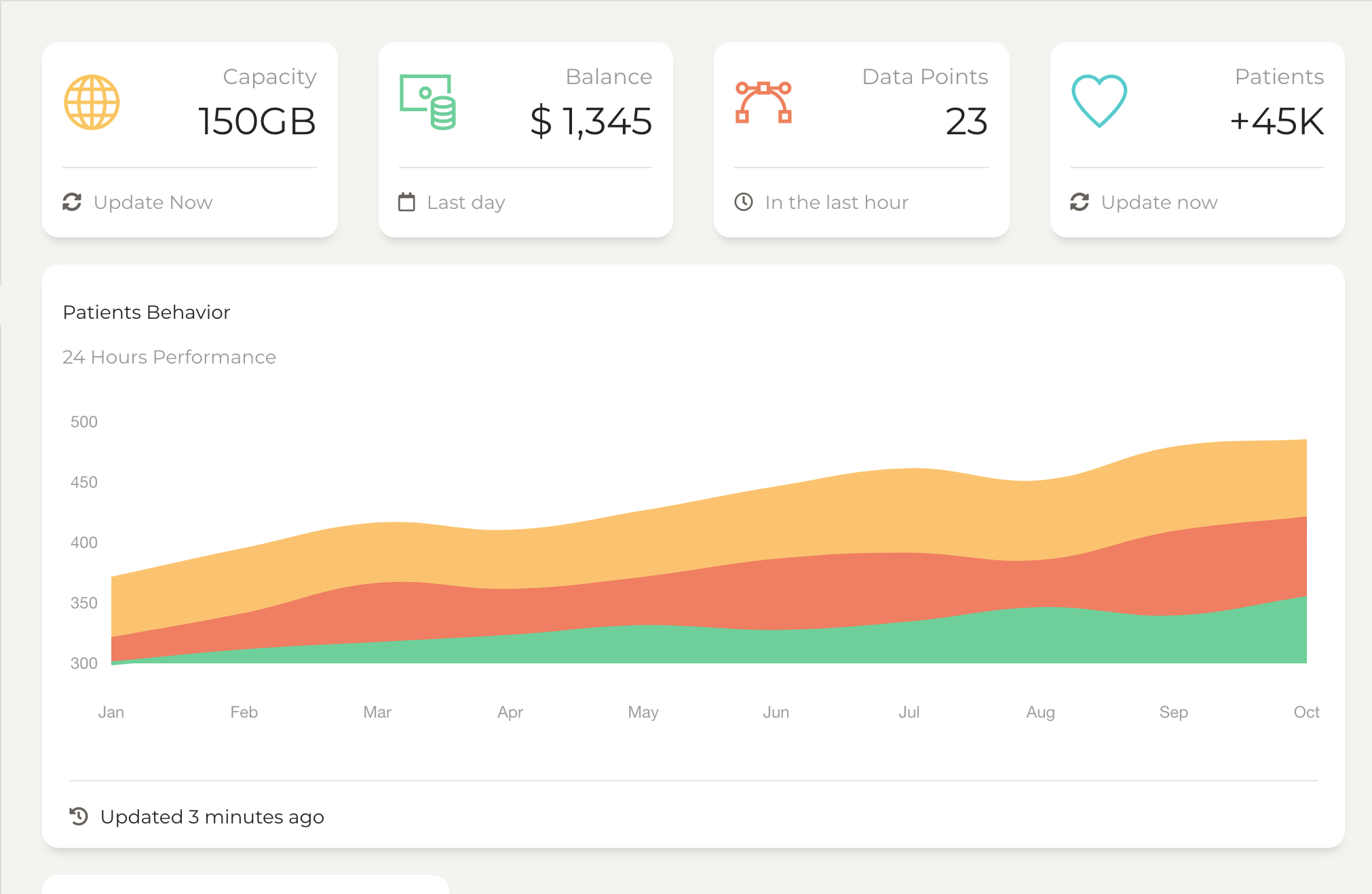Click the green money balance icon
Screen dimensions: 1372x894
(427, 102)
